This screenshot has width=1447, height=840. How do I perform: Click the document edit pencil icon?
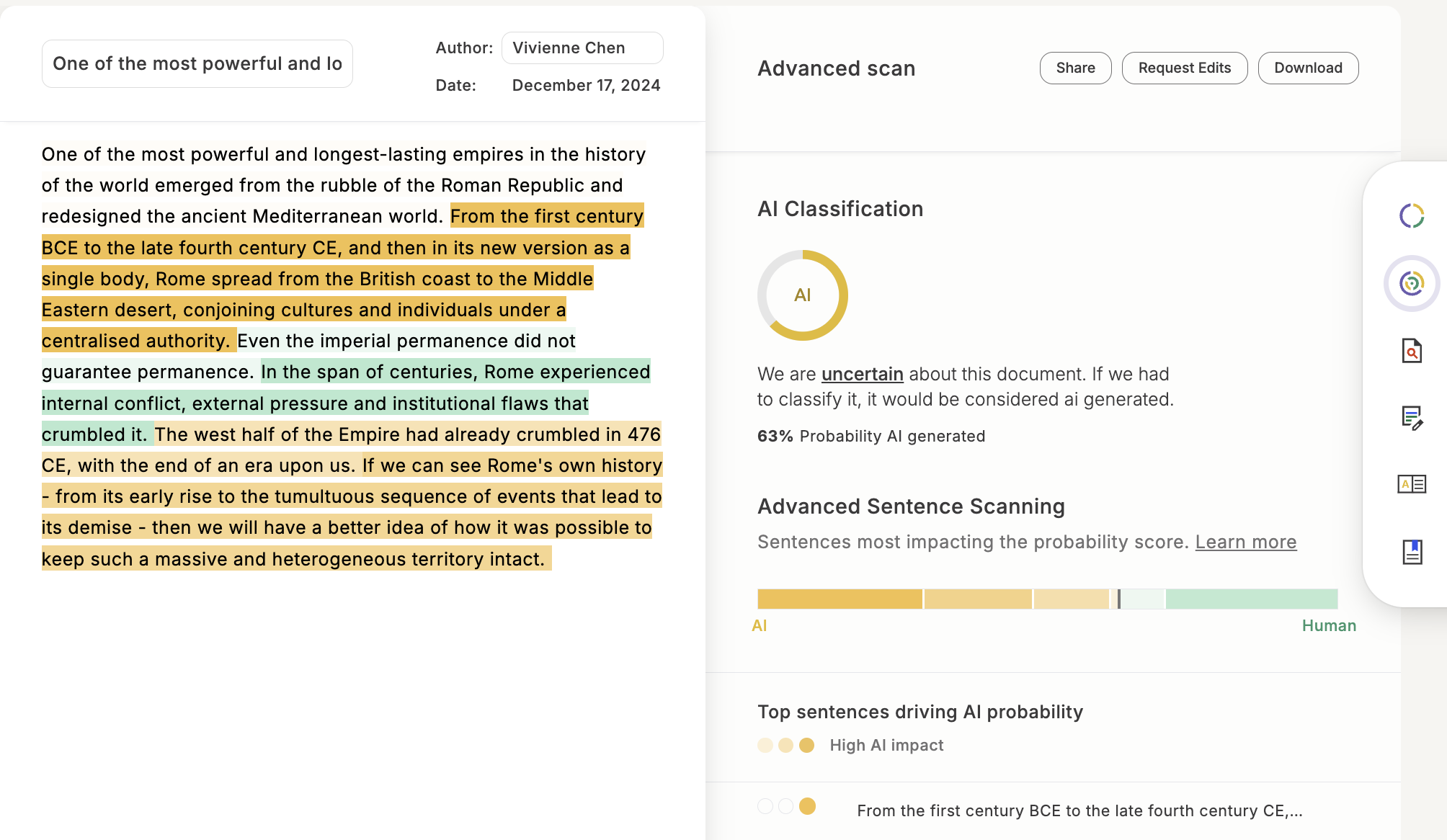click(x=1412, y=418)
